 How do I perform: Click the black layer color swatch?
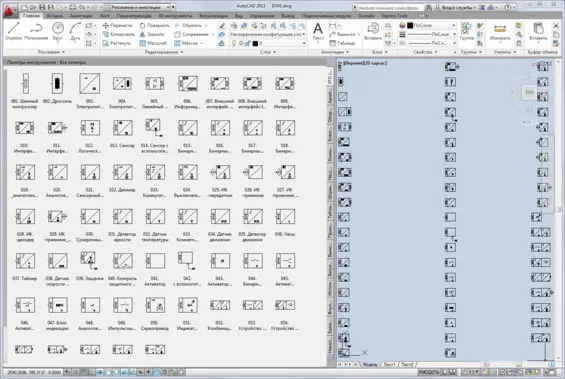(255, 43)
